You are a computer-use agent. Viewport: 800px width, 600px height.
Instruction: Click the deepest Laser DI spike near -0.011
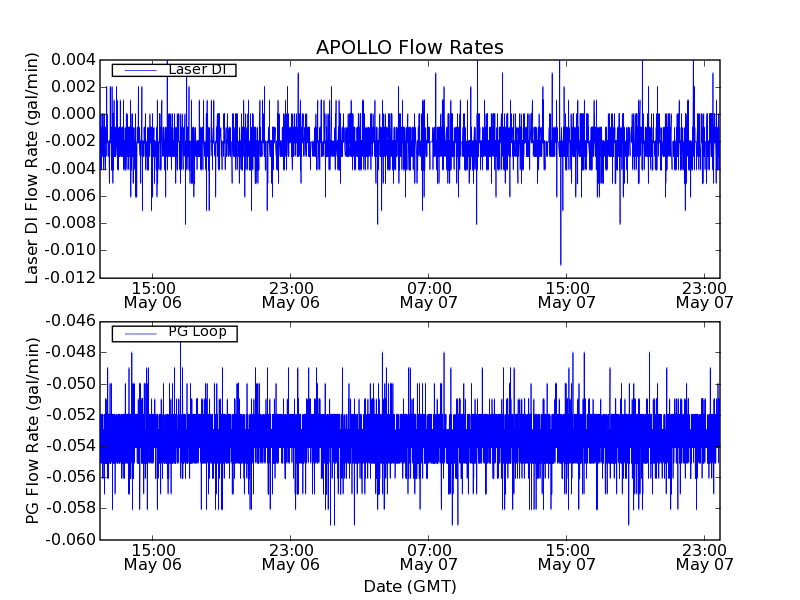click(x=561, y=260)
